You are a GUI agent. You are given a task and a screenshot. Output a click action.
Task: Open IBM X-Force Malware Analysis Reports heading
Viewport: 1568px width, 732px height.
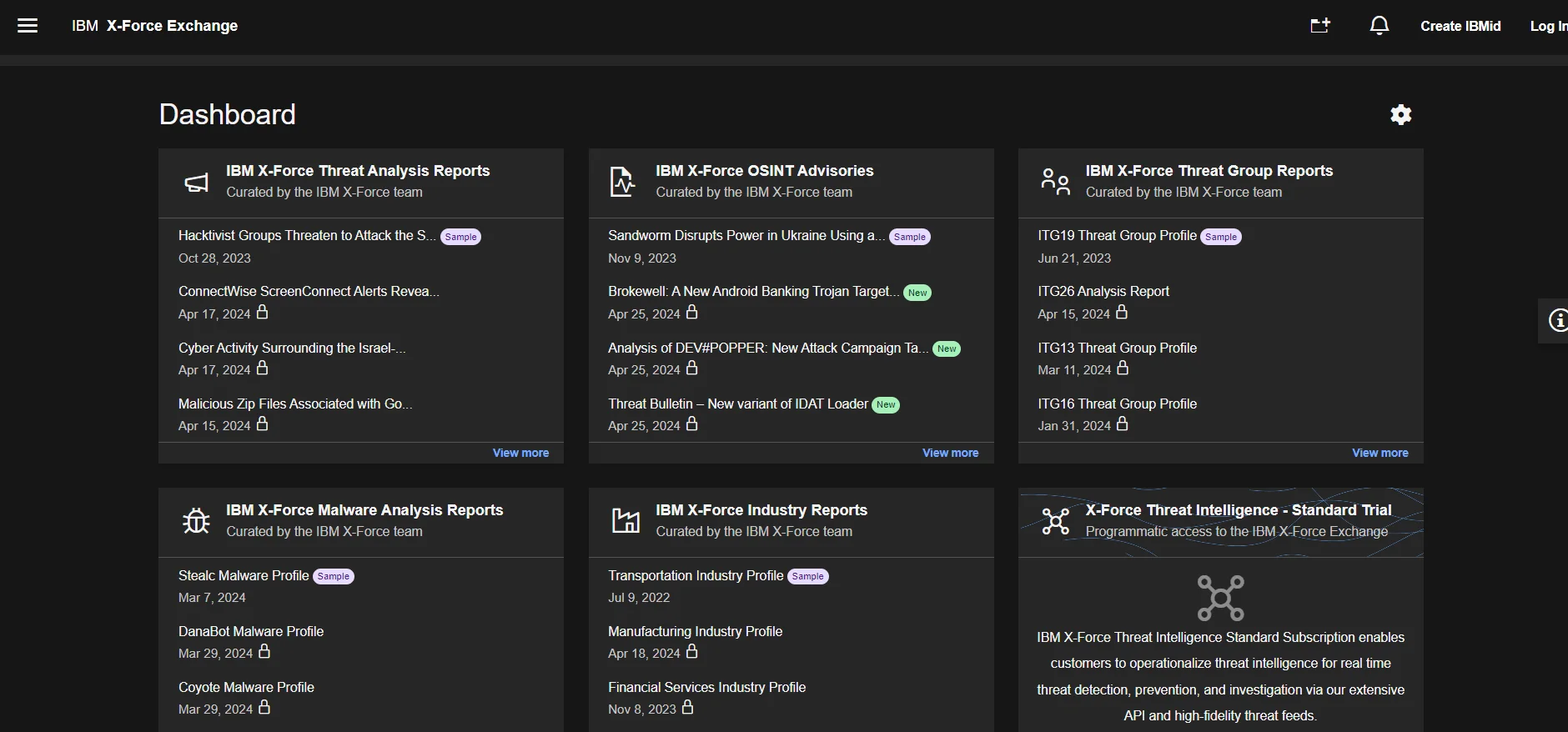[364, 510]
